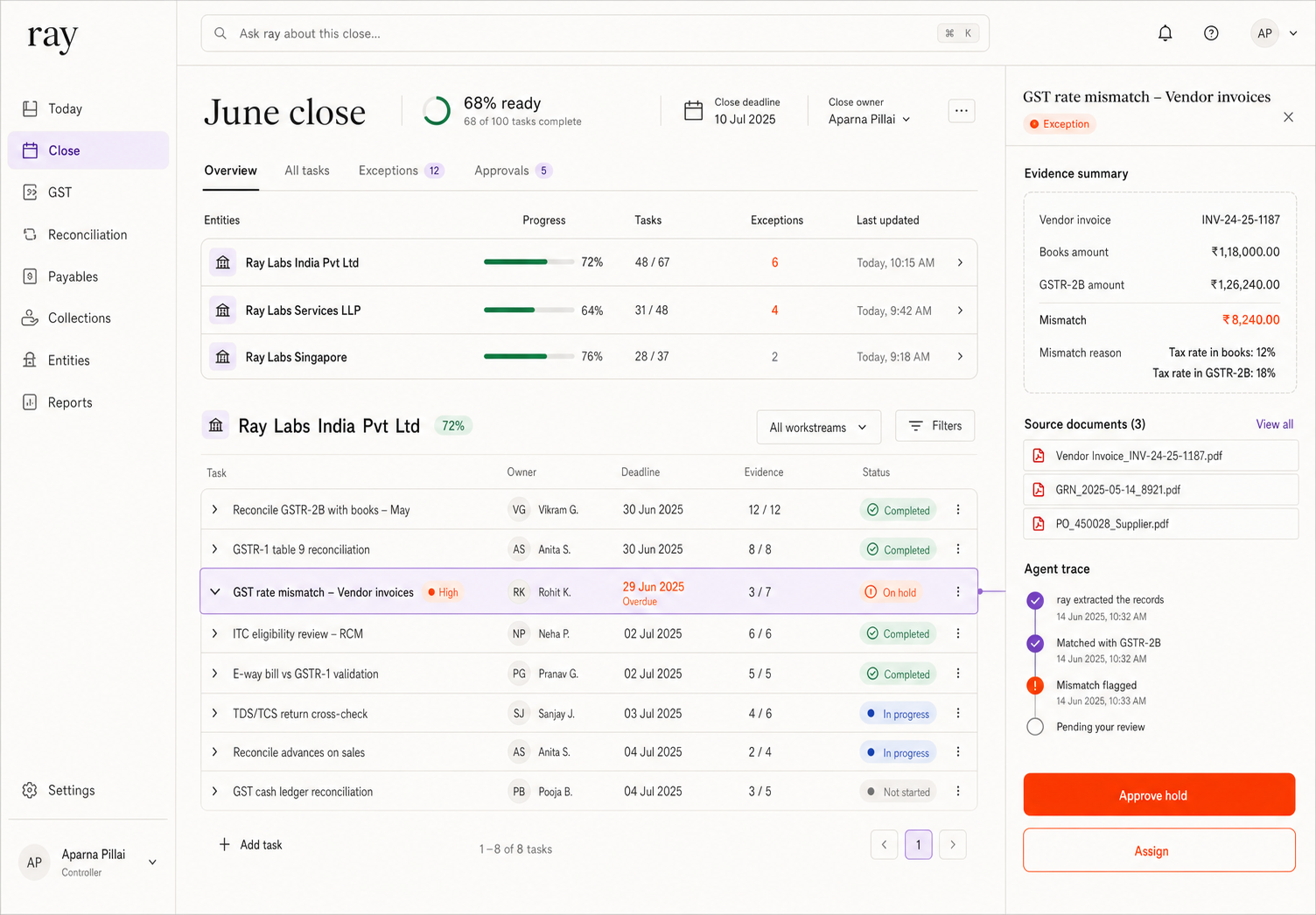Viewport: 1316px width, 915px height.
Task: Go to Reconciliation in sidebar
Action: [x=87, y=234]
